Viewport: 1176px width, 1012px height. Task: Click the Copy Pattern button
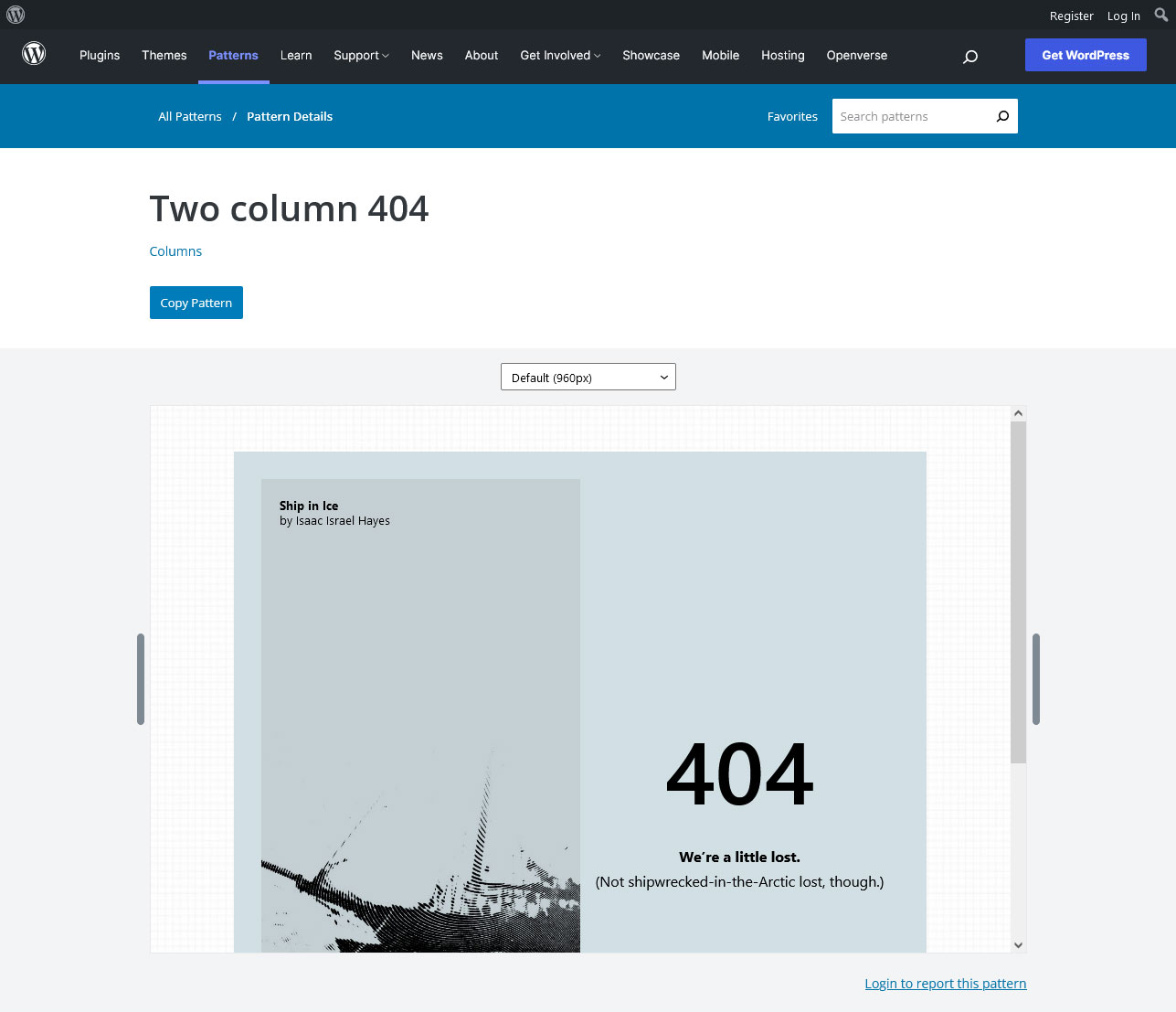click(196, 303)
